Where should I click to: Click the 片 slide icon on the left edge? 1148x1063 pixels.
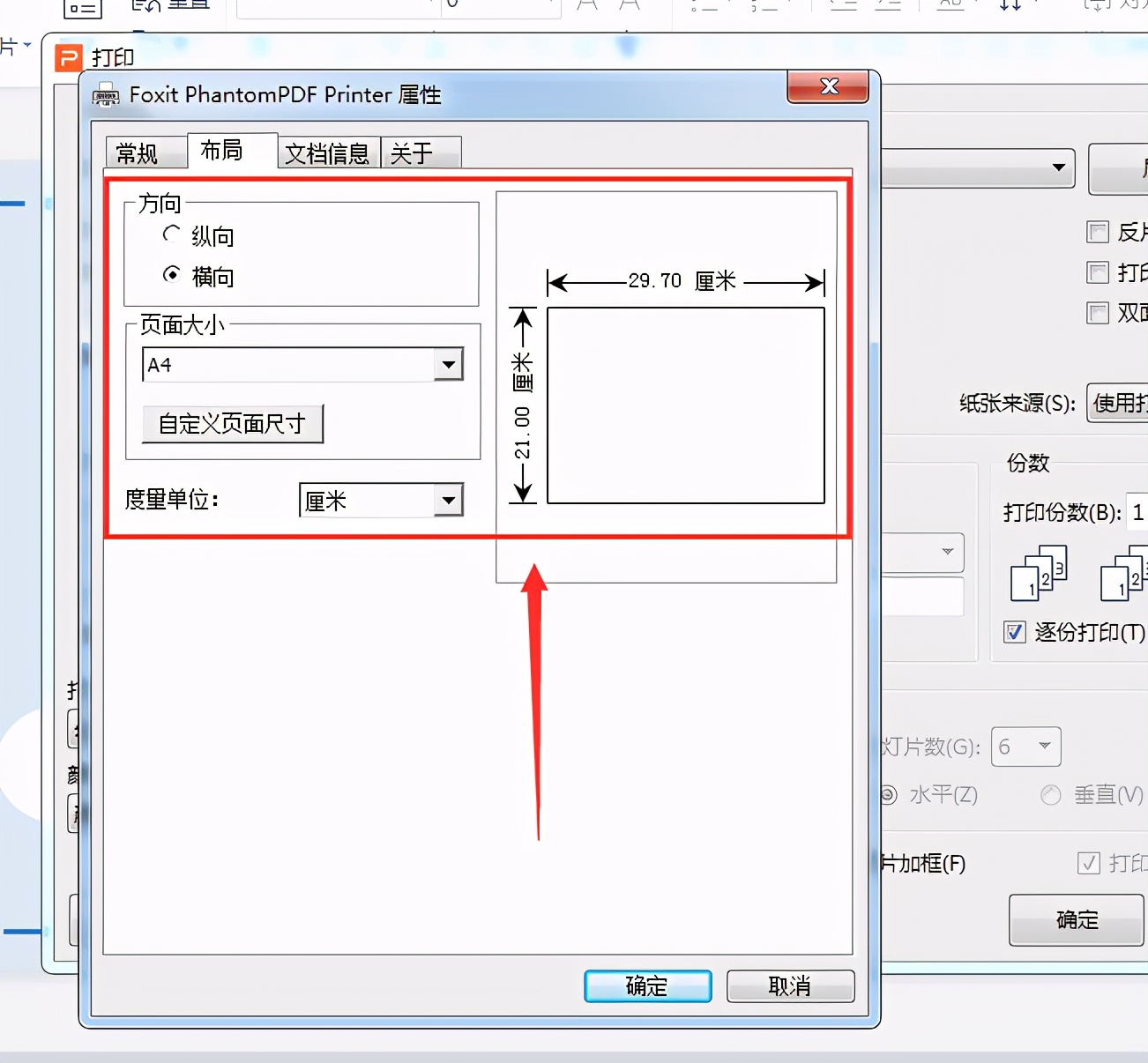(x=9, y=46)
